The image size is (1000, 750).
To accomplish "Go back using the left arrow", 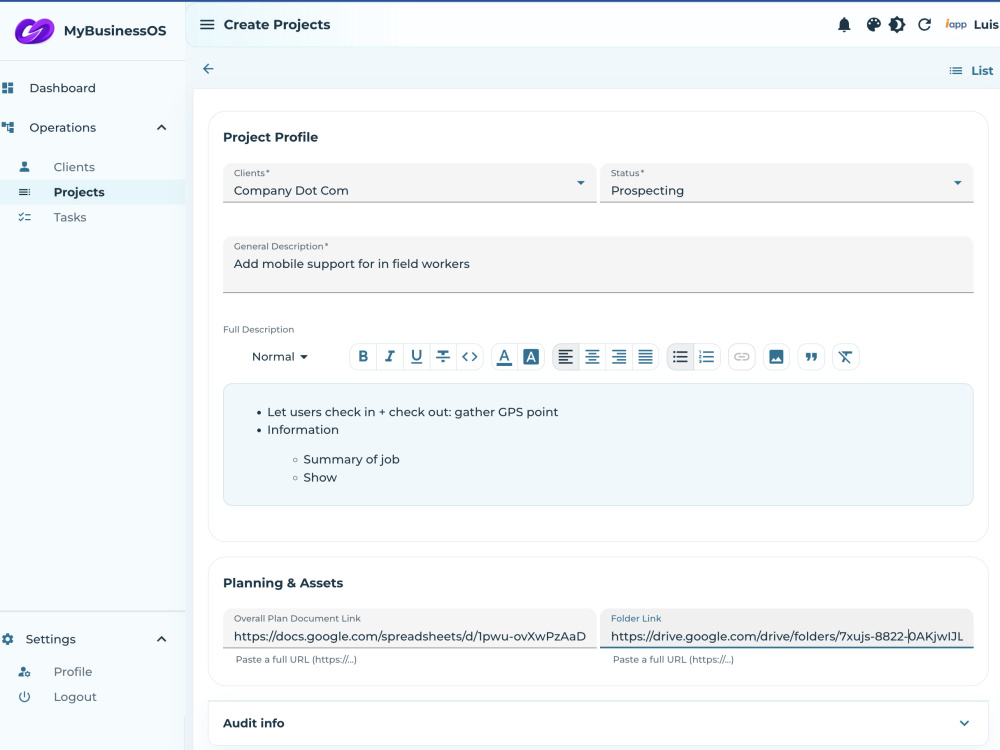I will [x=208, y=69].
